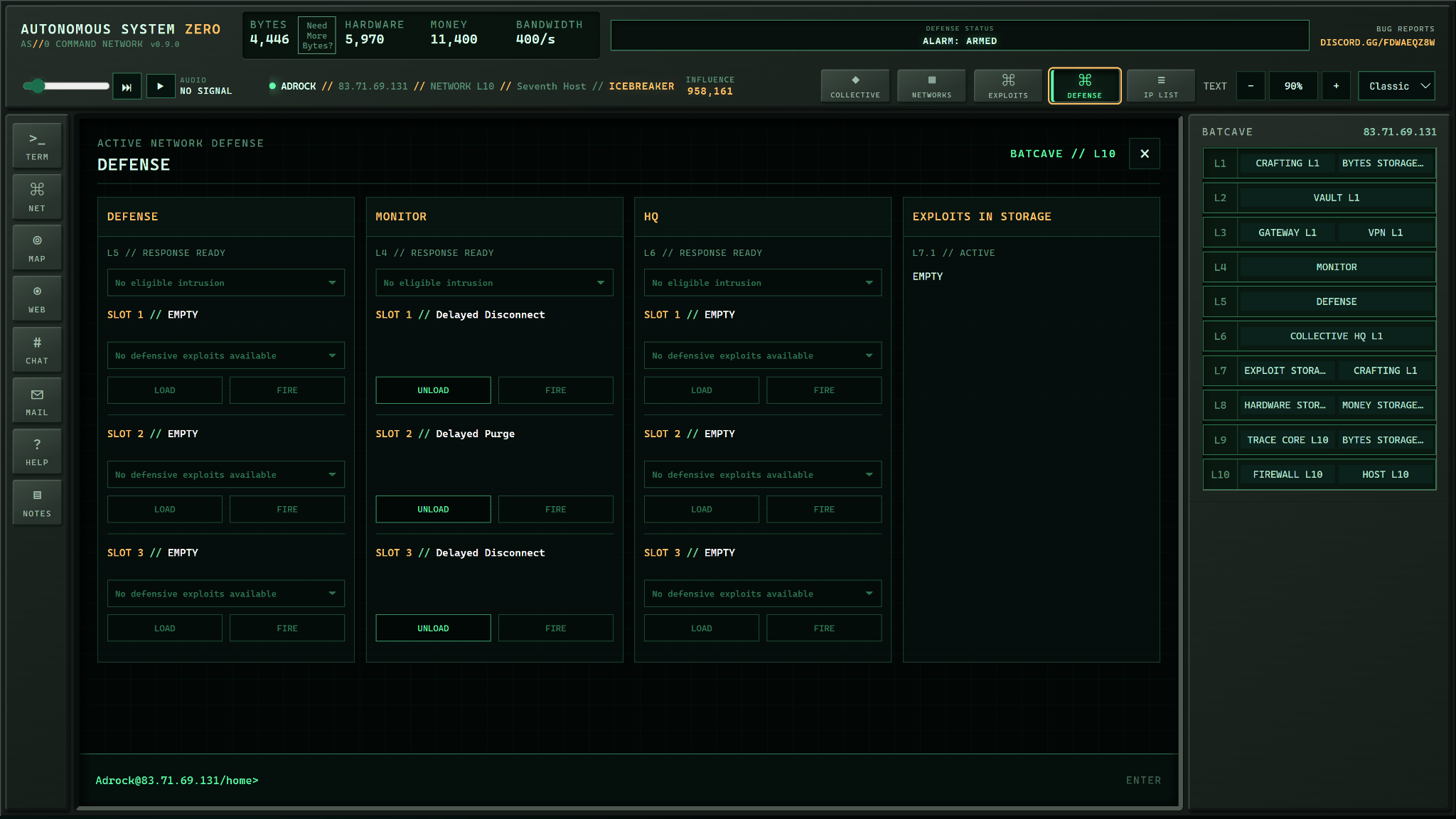Fire MONITOR slot 1 exploit
This screenshot has width=1456, height=819.
[x=556, y=390]
